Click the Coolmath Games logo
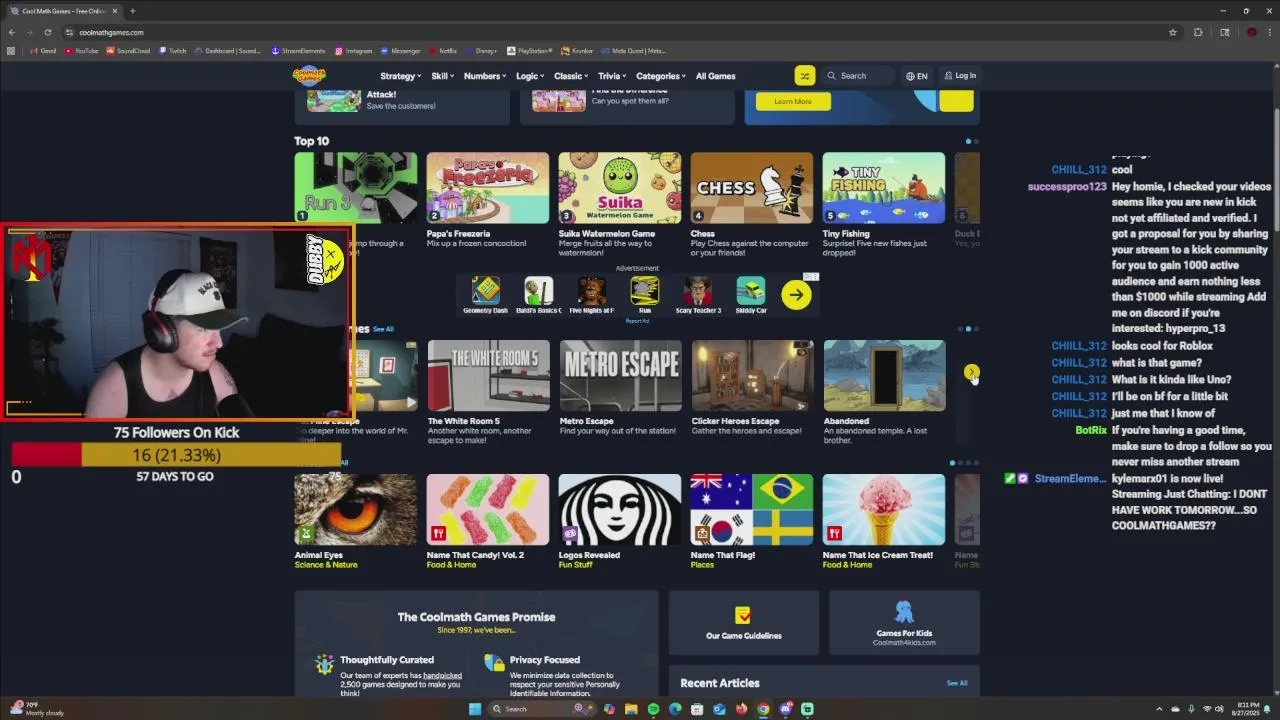Viewport: 1280px width, 720px height. (x=309, y=75)
